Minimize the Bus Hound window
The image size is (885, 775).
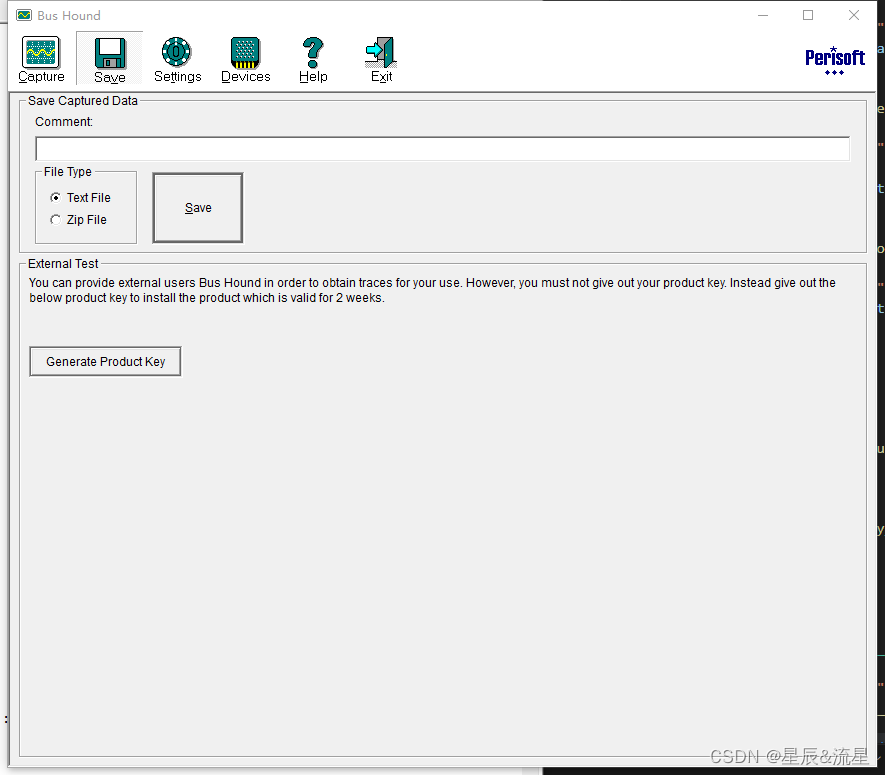[763, 15]
